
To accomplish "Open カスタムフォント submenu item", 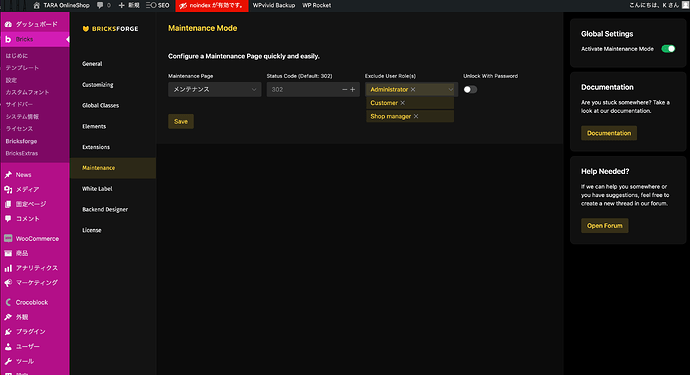I will tap(27, 92).
